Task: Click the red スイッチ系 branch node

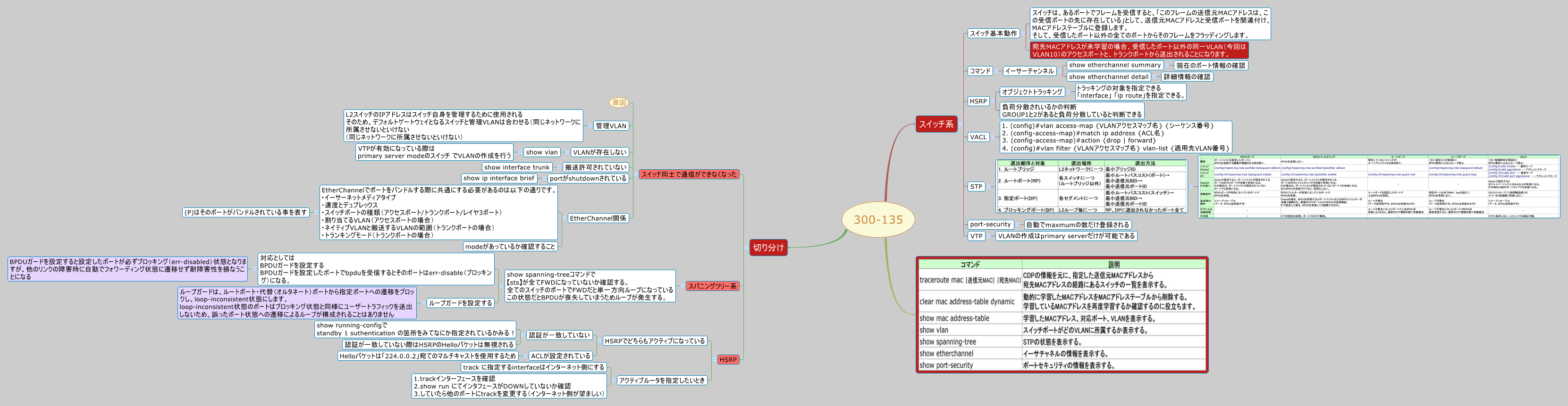Action: (936, 124)
